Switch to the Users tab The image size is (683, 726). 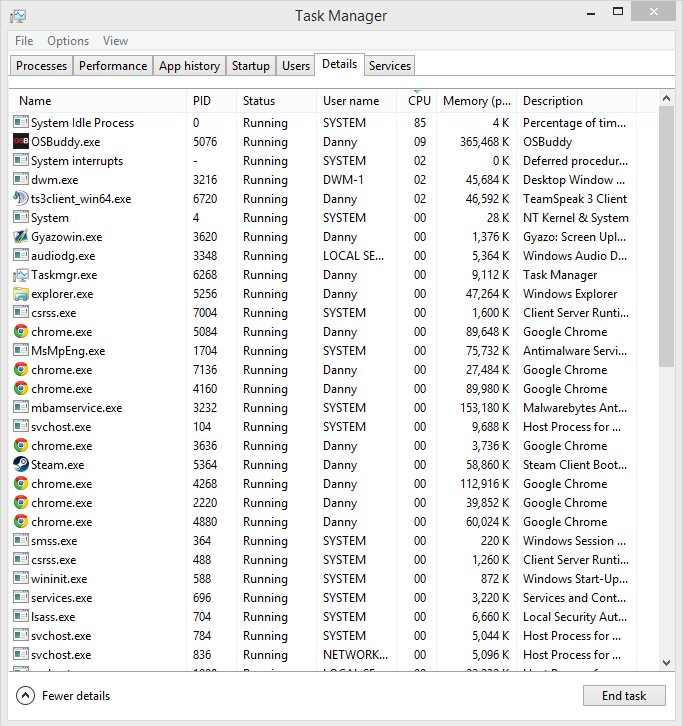point(296,66)
